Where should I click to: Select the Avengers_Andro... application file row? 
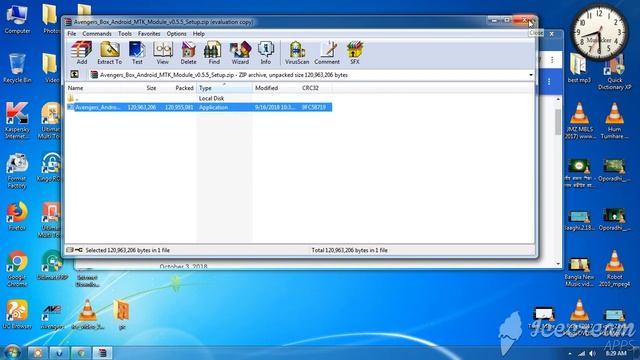tap(199, 107)
